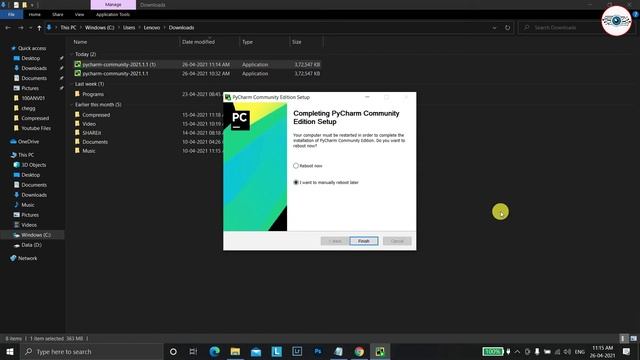The width and height of the screenshot is (640, 360).
Task: Open Youtube Files folder in sidebar
Action: tap(36, 128)
